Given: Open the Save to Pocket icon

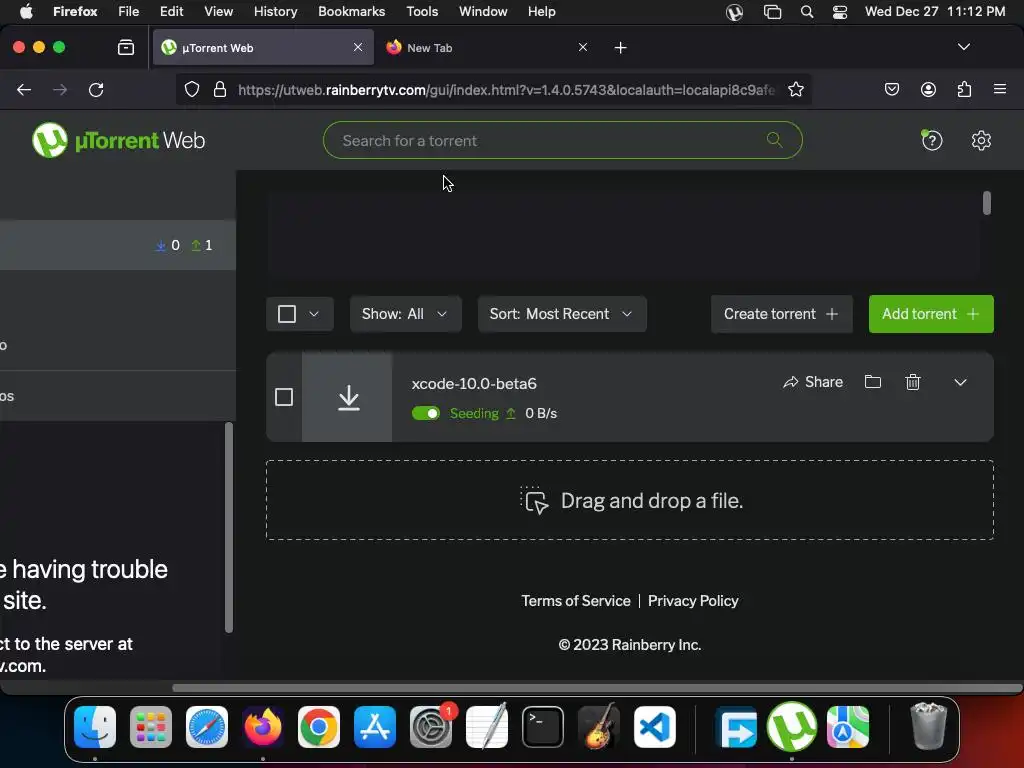Looking at the screenshot, I should 891,89.
